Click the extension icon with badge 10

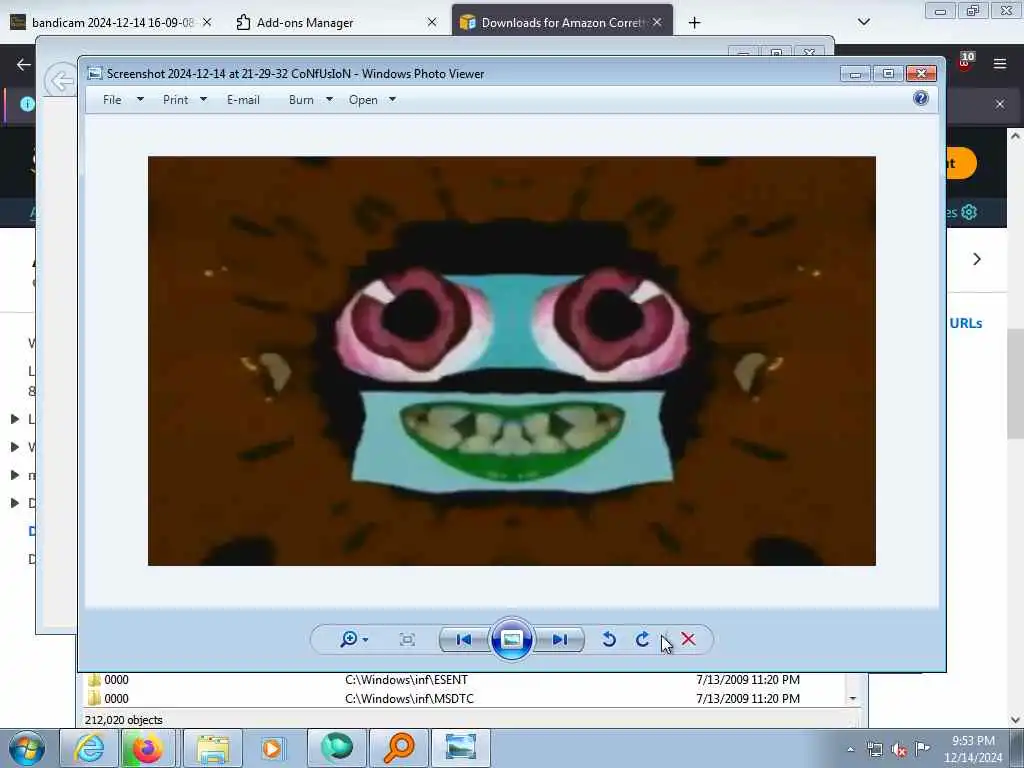click(966, 61)
